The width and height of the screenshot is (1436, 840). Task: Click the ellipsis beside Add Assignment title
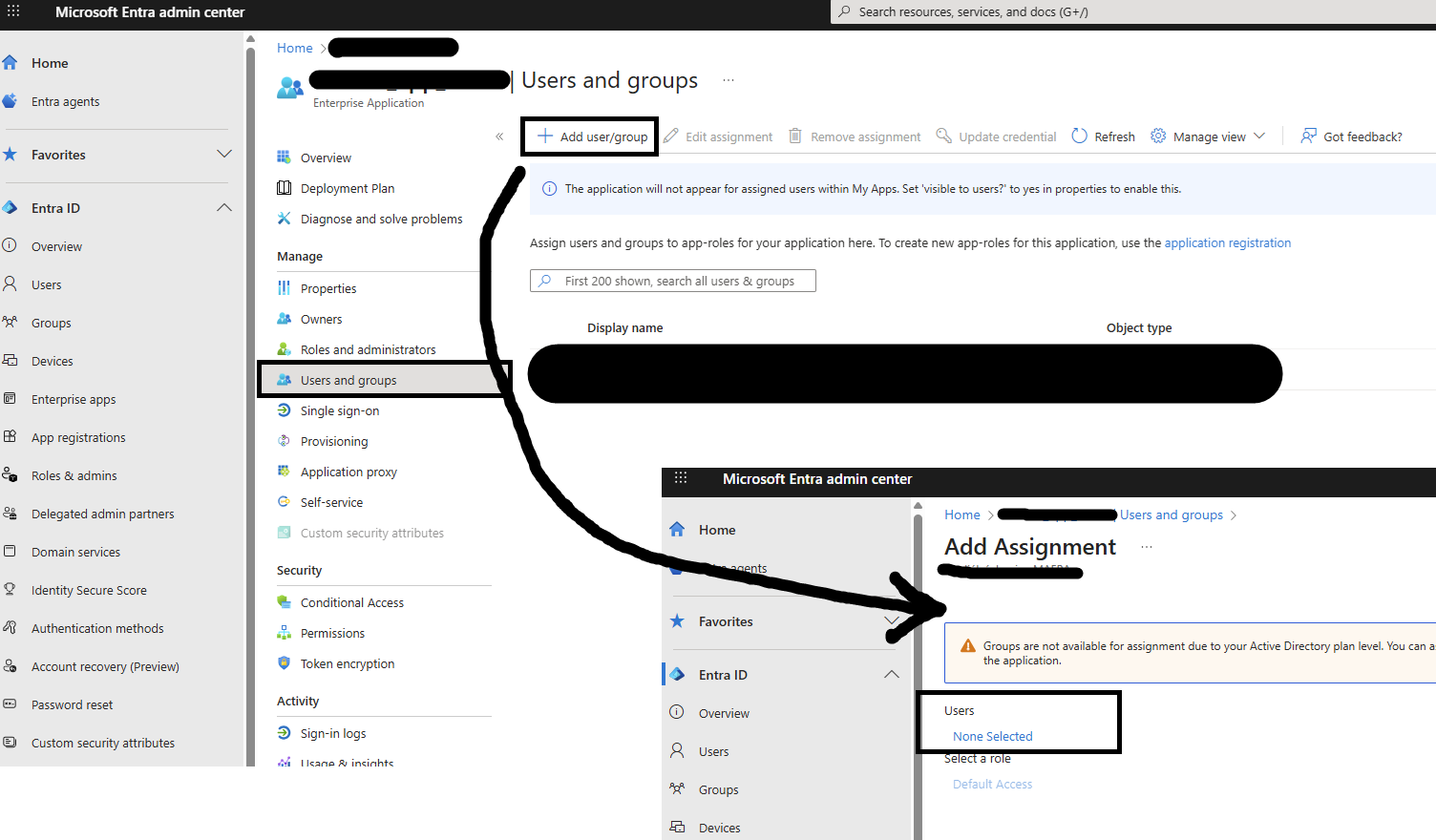pos(1147,547)
